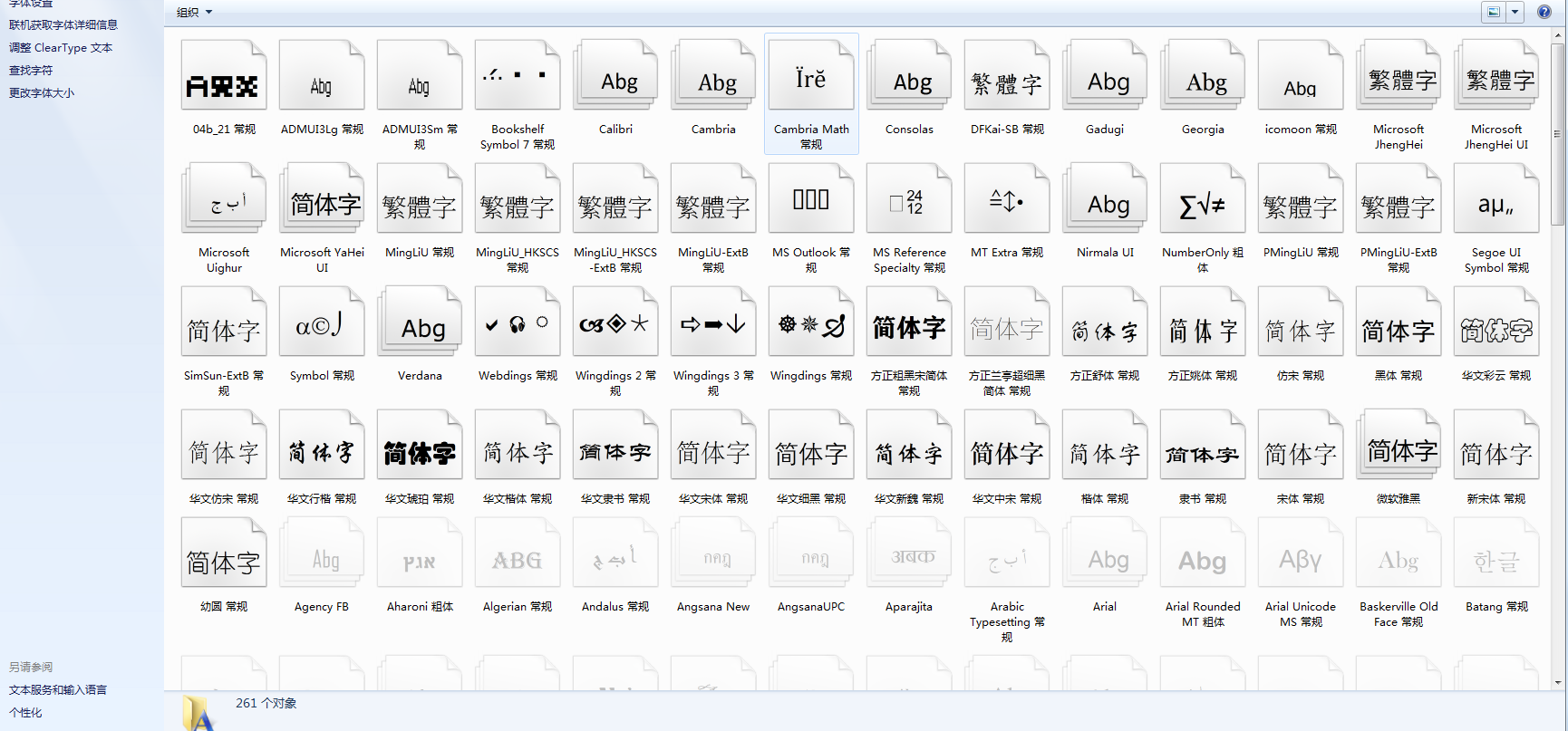Select the AngsanaUPC label
Image resolution: width=1568 pixels, height=731 pixels.
[x=811, y=607]
